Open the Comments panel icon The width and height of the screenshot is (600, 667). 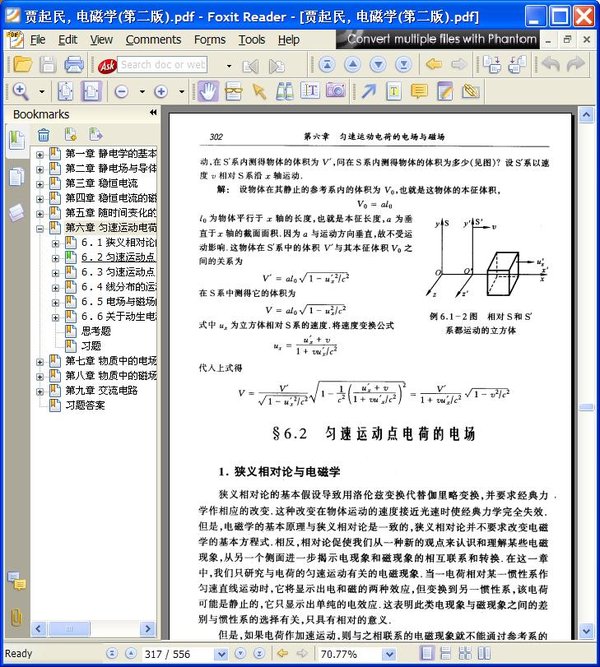point(17,581)
